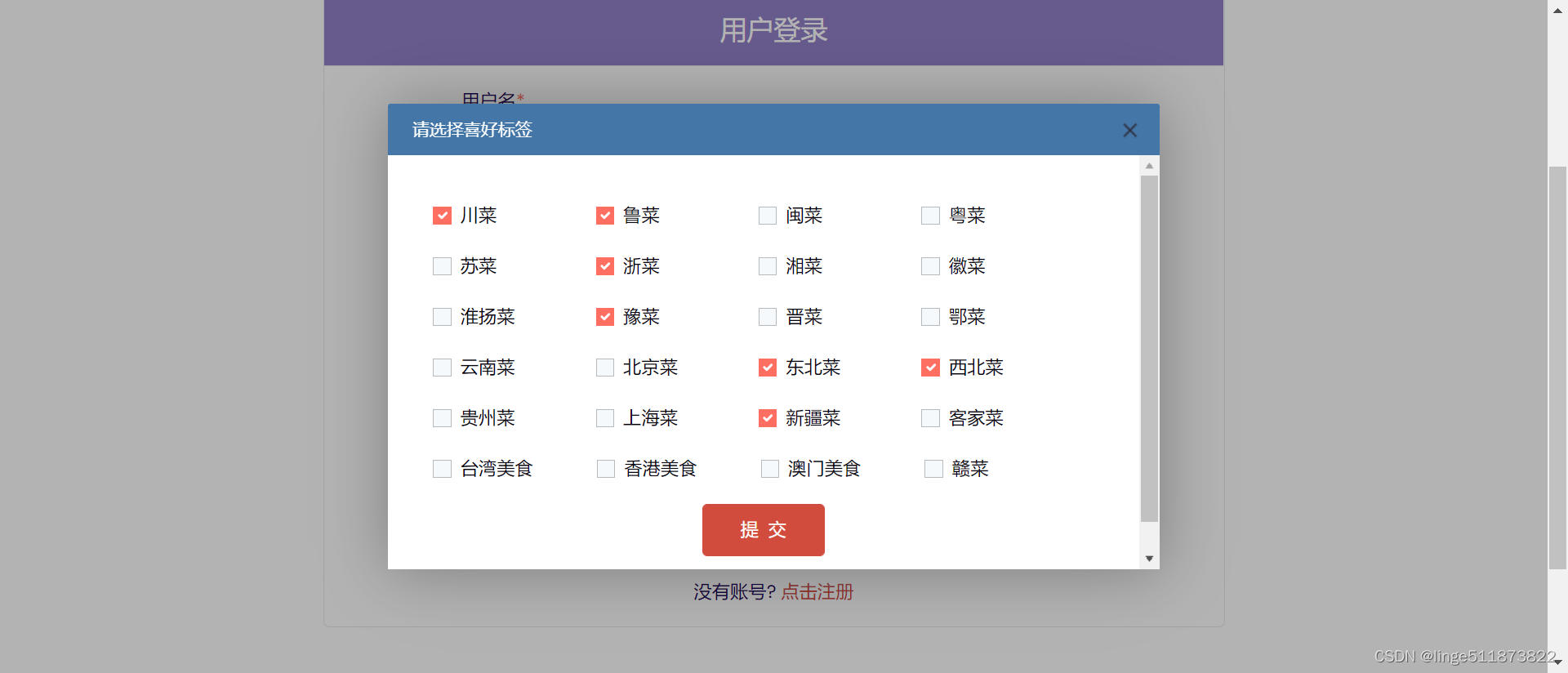Check the 贵州菜 checkbox
Screen dimensions: 1568x673
442,418
